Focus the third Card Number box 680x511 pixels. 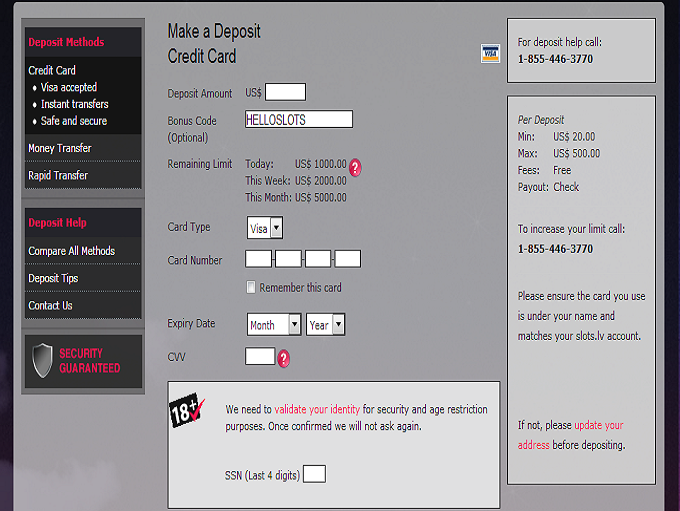click(x=318, y=259)
